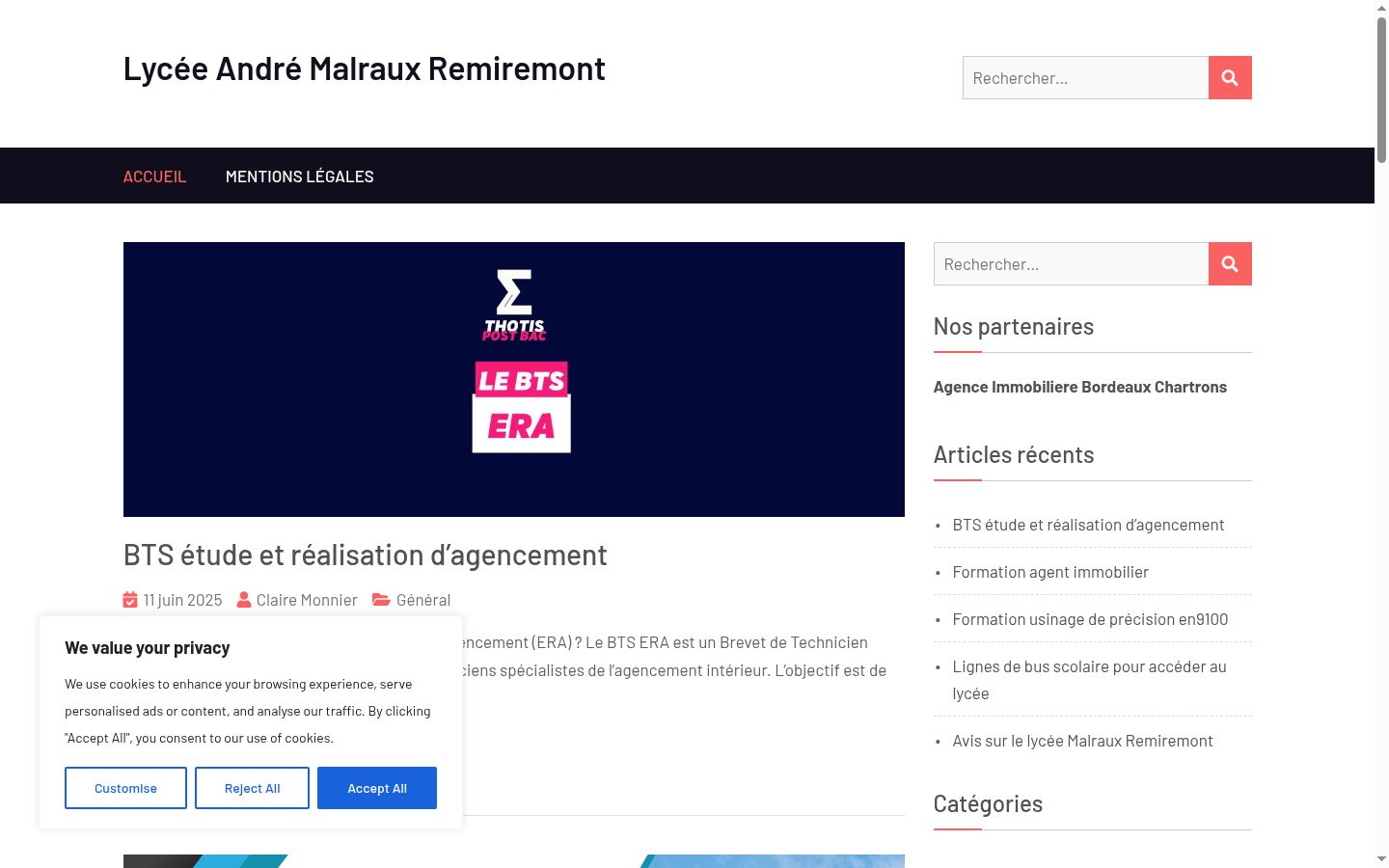Click the Catégories heading
The image size is (1389, 868).
pos(988,804)
